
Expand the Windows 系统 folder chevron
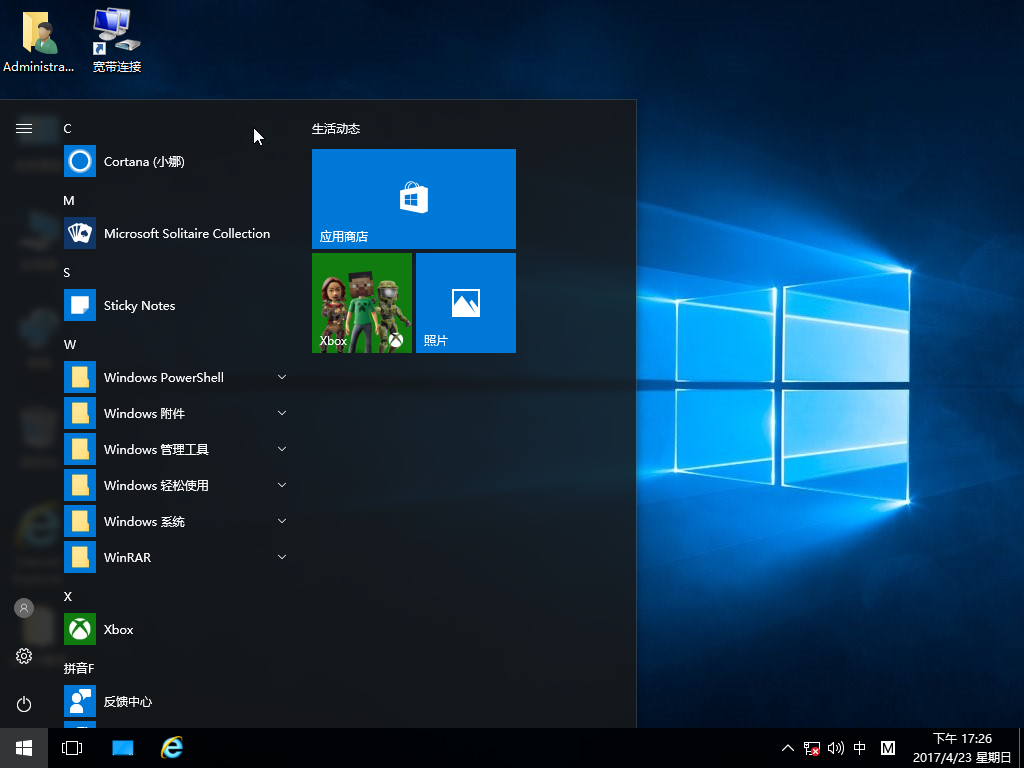coord(282,520)
